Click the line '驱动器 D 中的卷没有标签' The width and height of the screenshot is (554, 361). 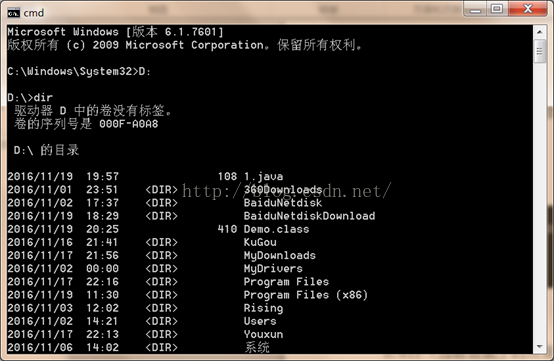pos(93,111)
